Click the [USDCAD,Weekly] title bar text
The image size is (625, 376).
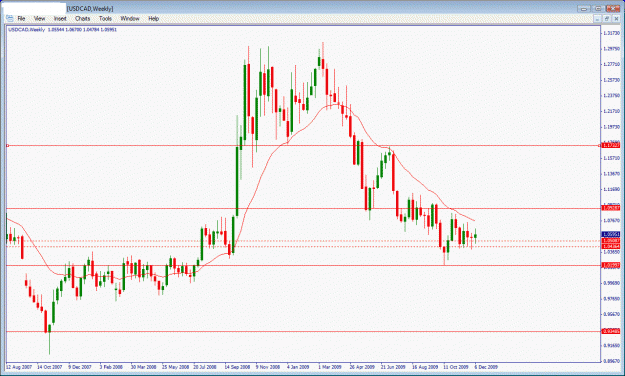coord(90,8)
